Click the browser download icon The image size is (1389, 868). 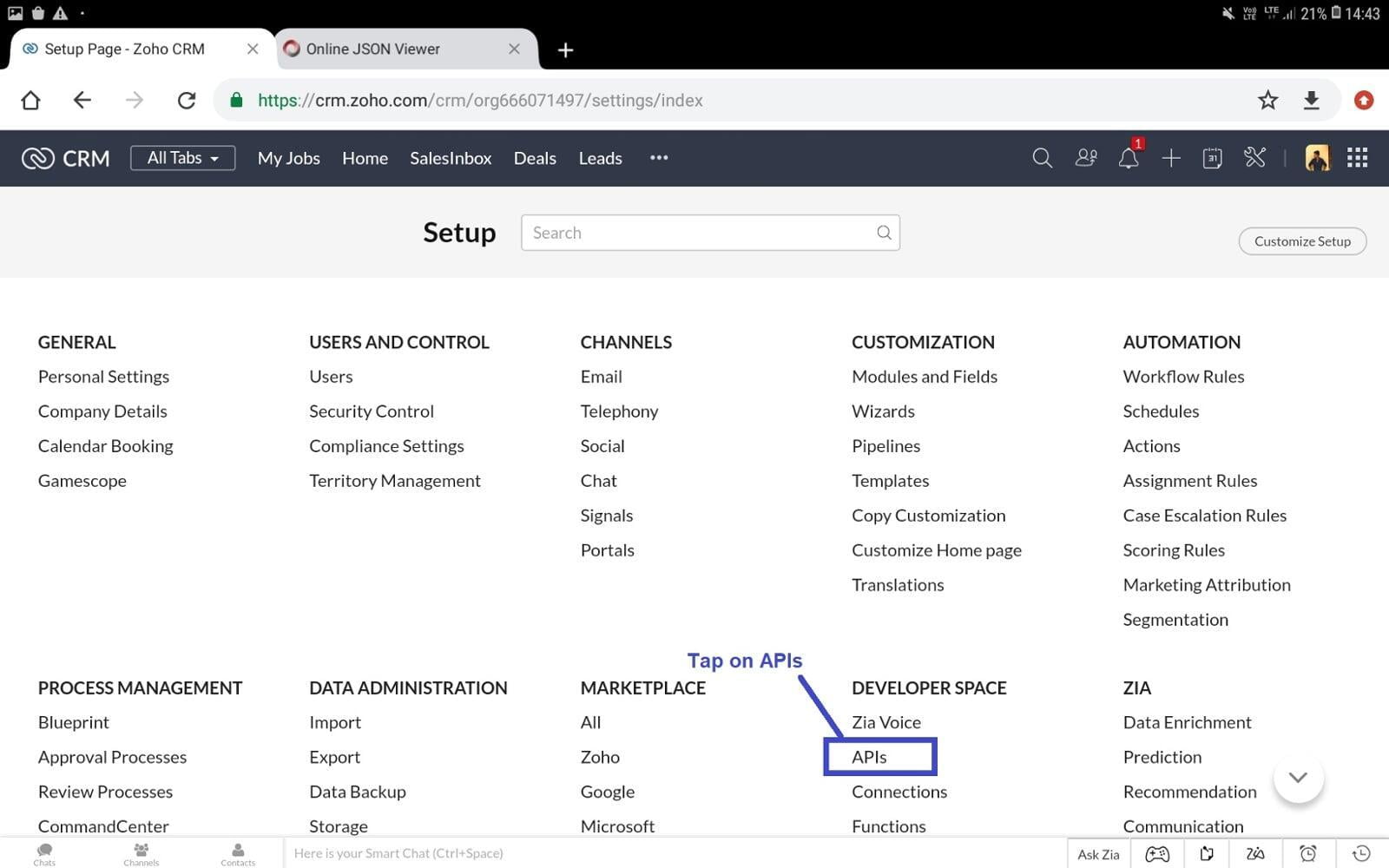[x=1311, y=100]
